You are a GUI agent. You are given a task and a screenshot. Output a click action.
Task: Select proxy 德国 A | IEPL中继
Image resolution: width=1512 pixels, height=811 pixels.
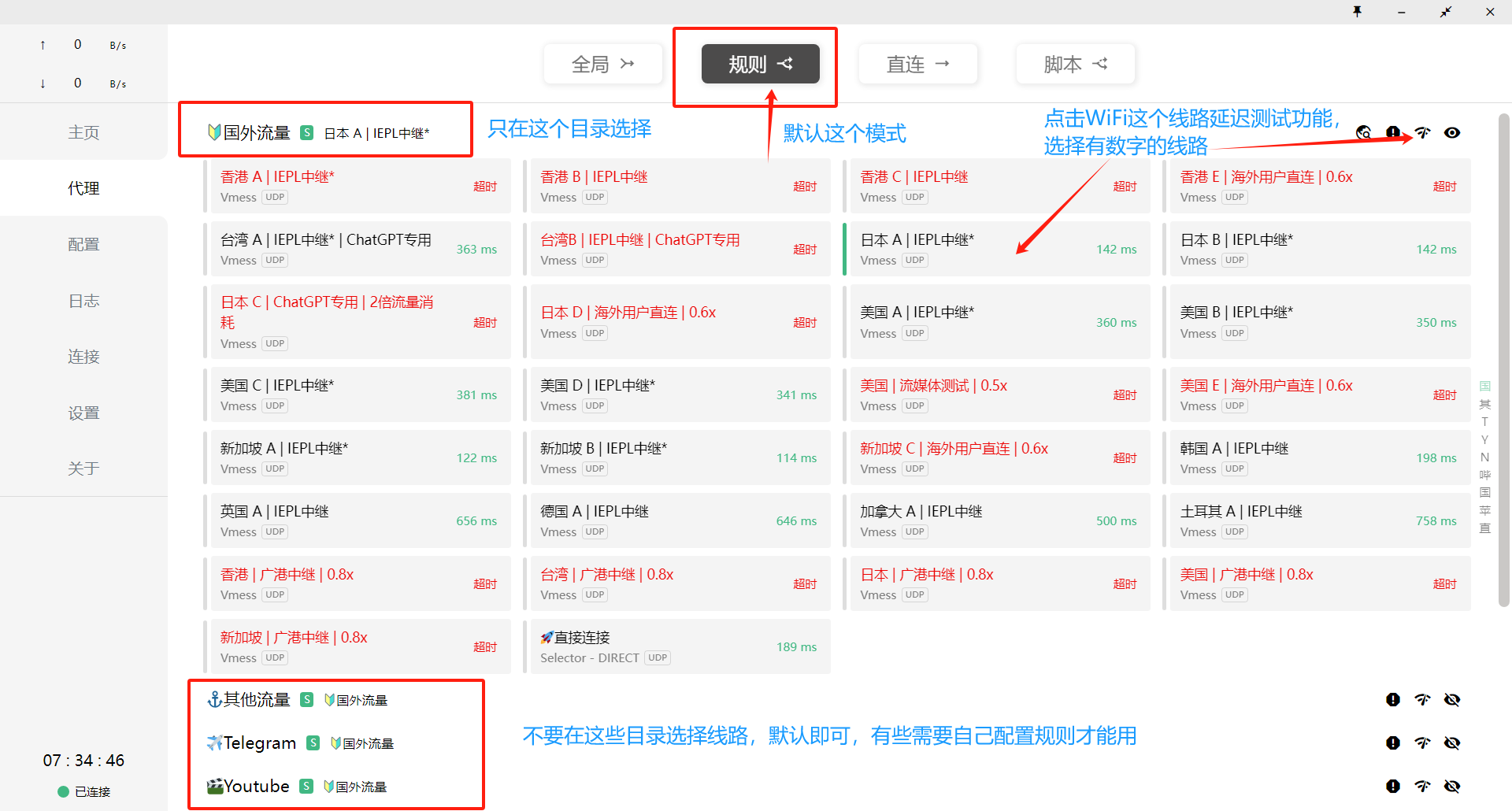(679, 520)
